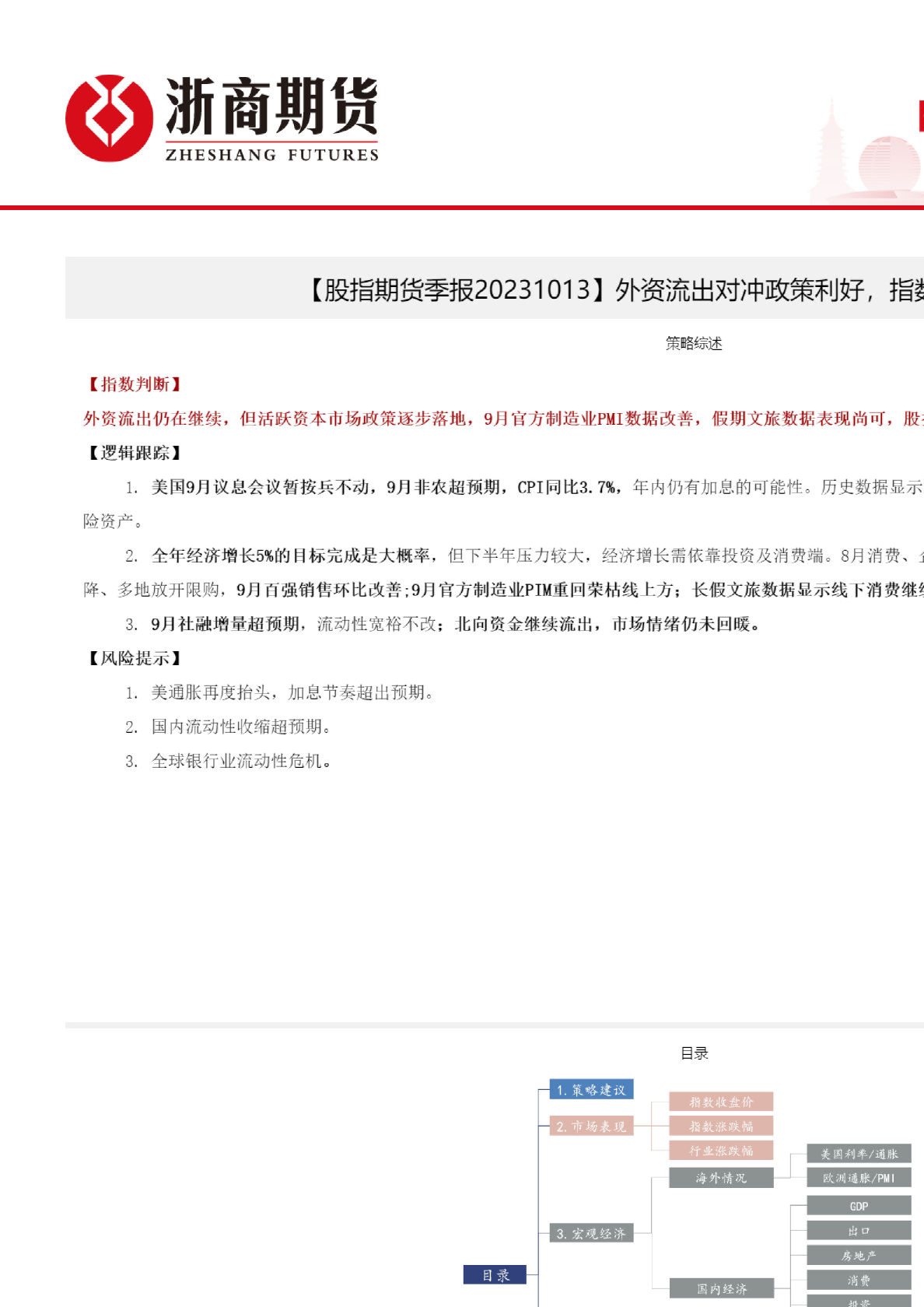The image size is (924, 1307).
Task: Open the 3.宏观经济 node
Action: 591,1233
